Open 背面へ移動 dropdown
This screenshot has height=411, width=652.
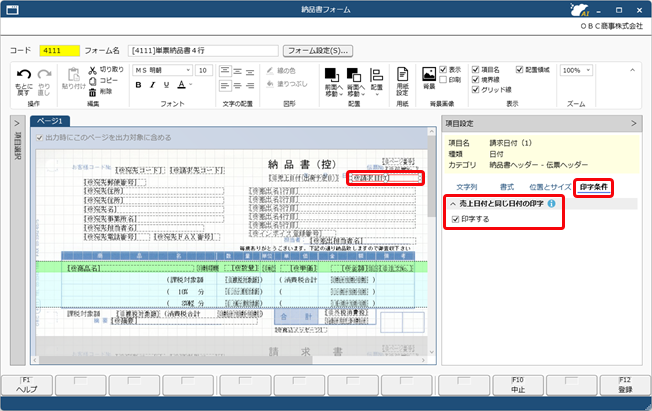(363, 94)
